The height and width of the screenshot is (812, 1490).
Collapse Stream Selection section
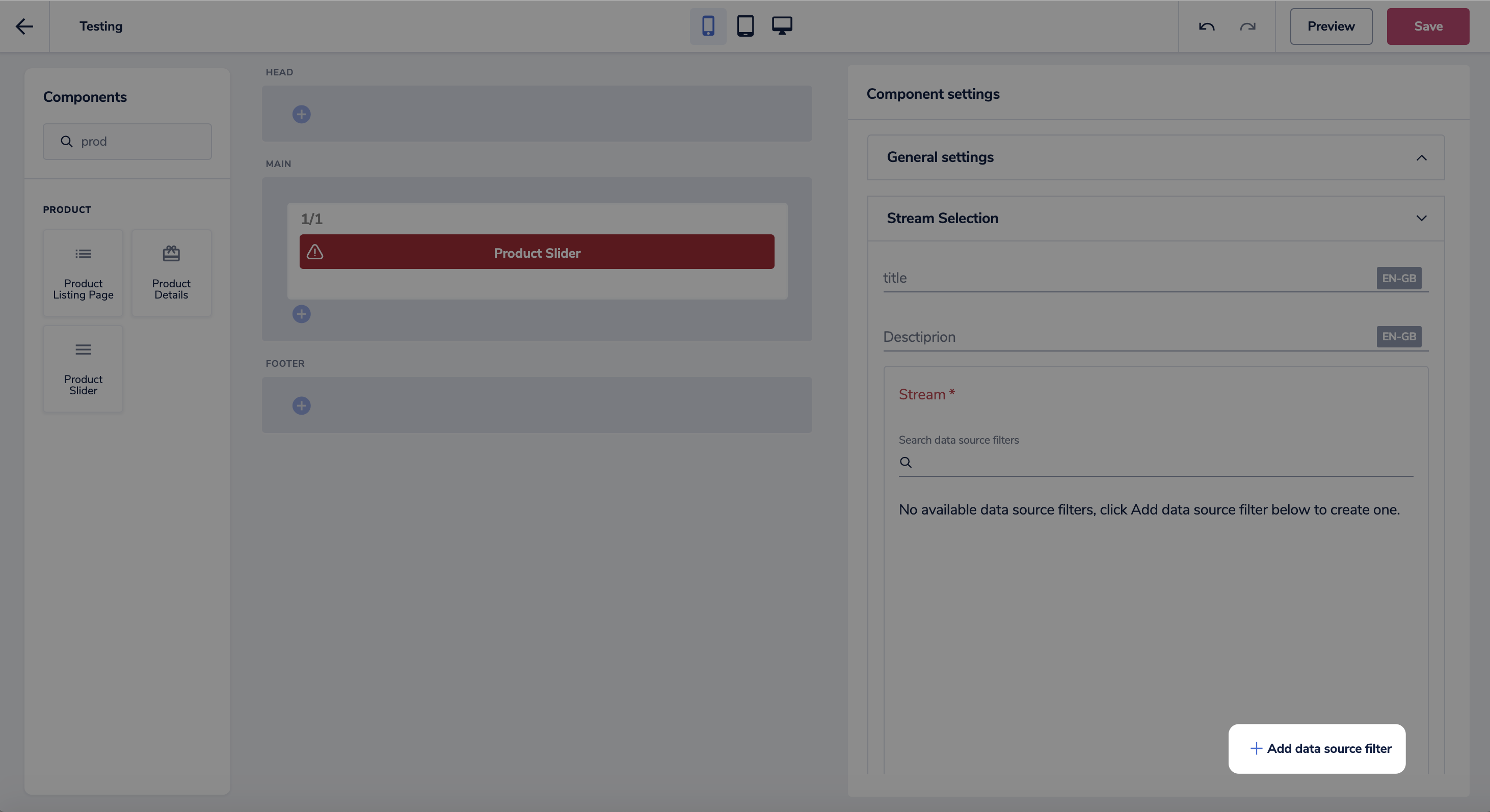1421,218
